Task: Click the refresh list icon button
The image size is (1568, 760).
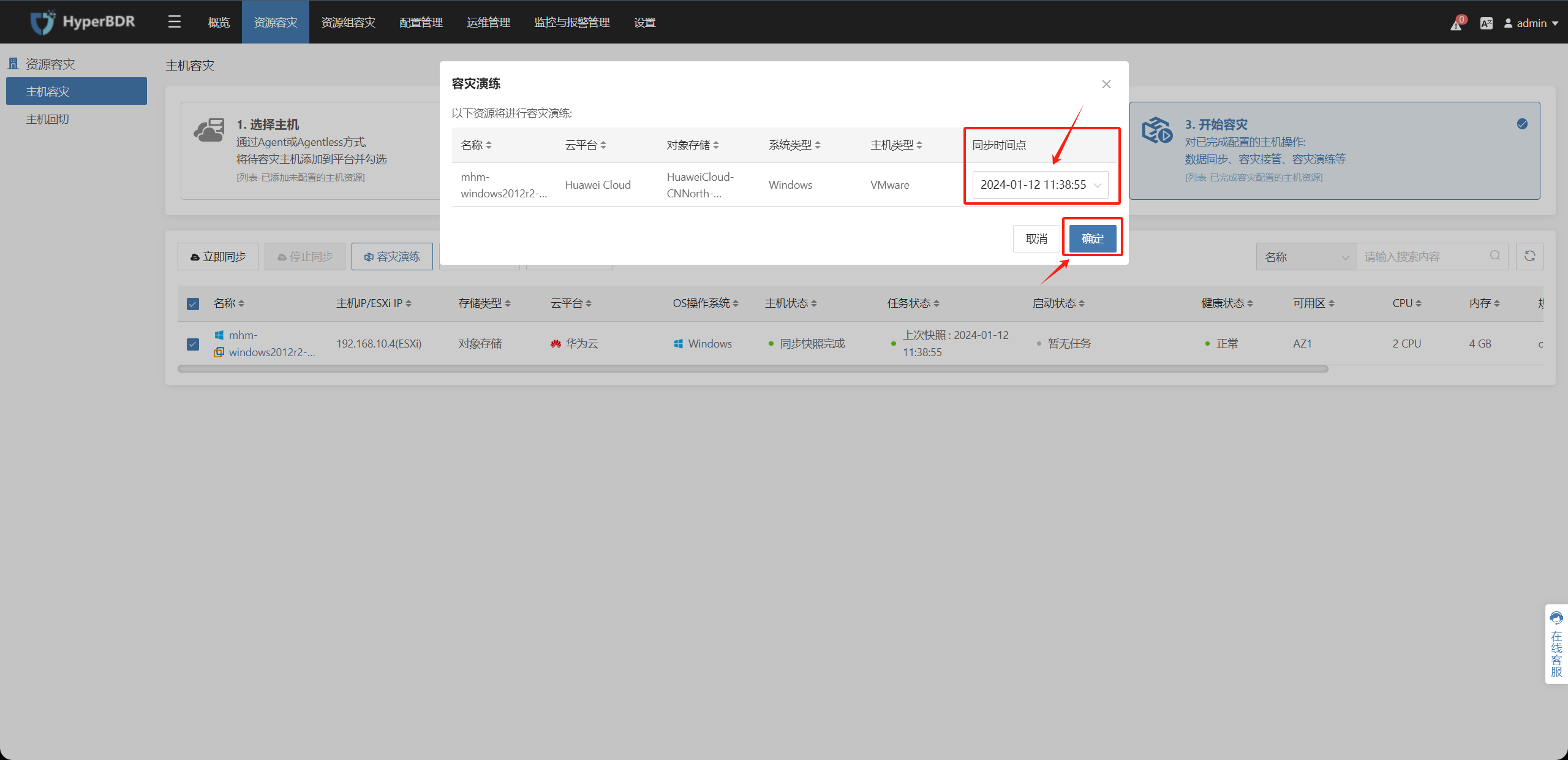Action: tap(1529, 256)
